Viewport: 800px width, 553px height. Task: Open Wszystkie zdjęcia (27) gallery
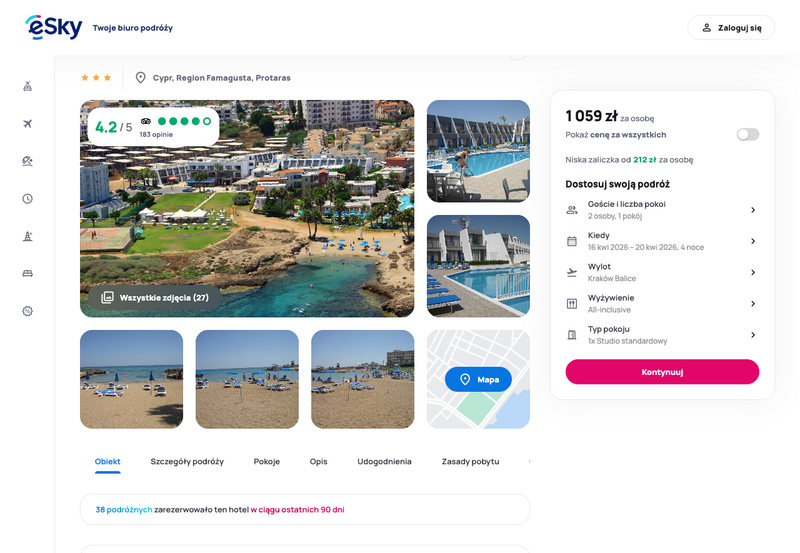click(x=154, y=298)
